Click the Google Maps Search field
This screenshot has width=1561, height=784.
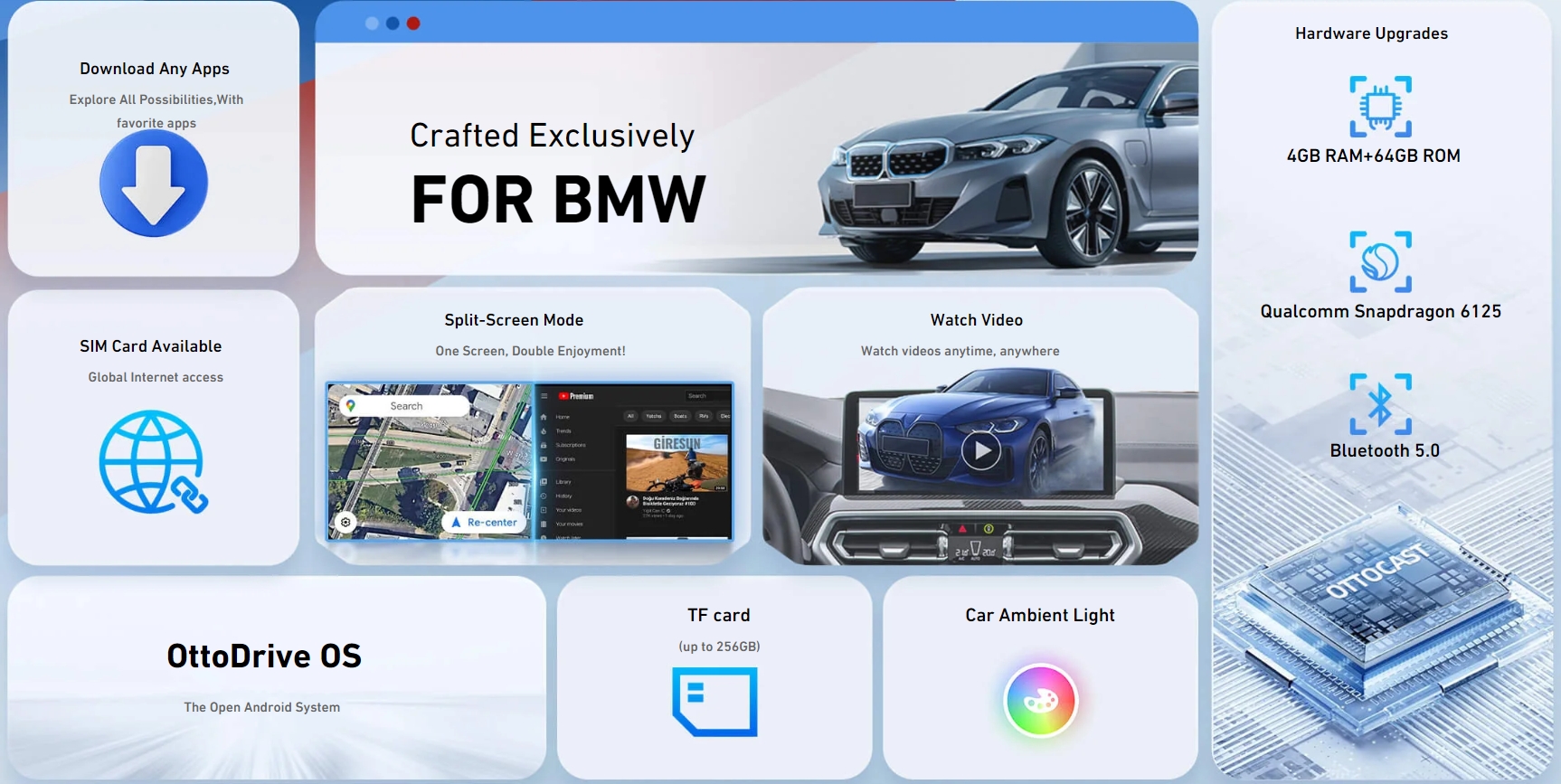pyautogui.click(x=406, y=406)
